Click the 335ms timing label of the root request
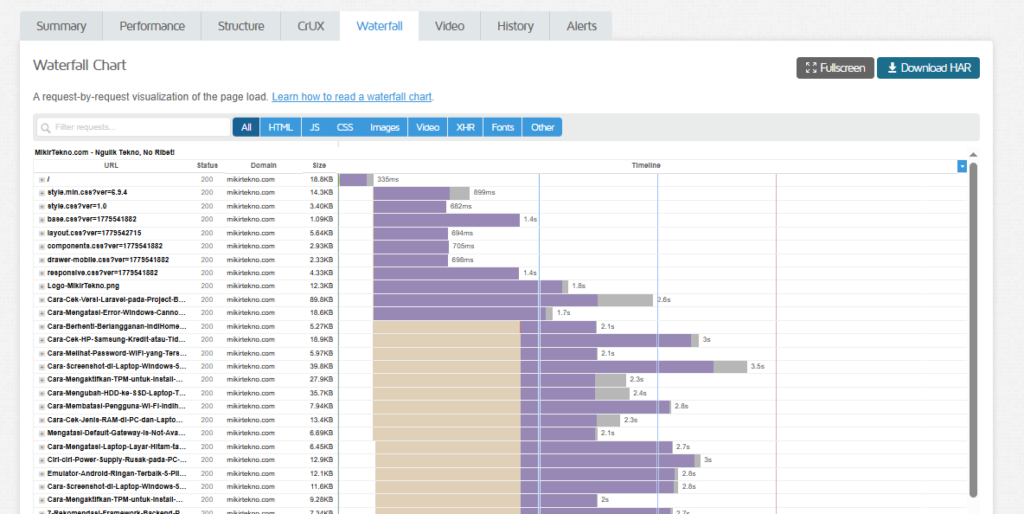 coord(388,180)
